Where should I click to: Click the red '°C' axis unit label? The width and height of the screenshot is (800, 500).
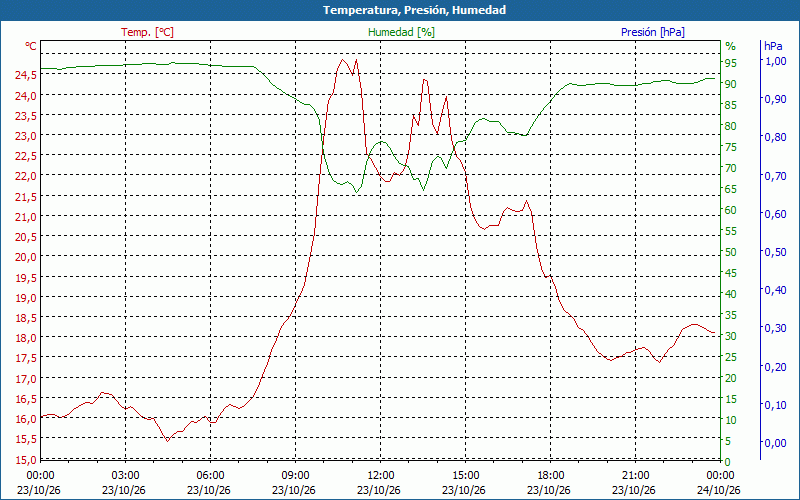(31, 46)
